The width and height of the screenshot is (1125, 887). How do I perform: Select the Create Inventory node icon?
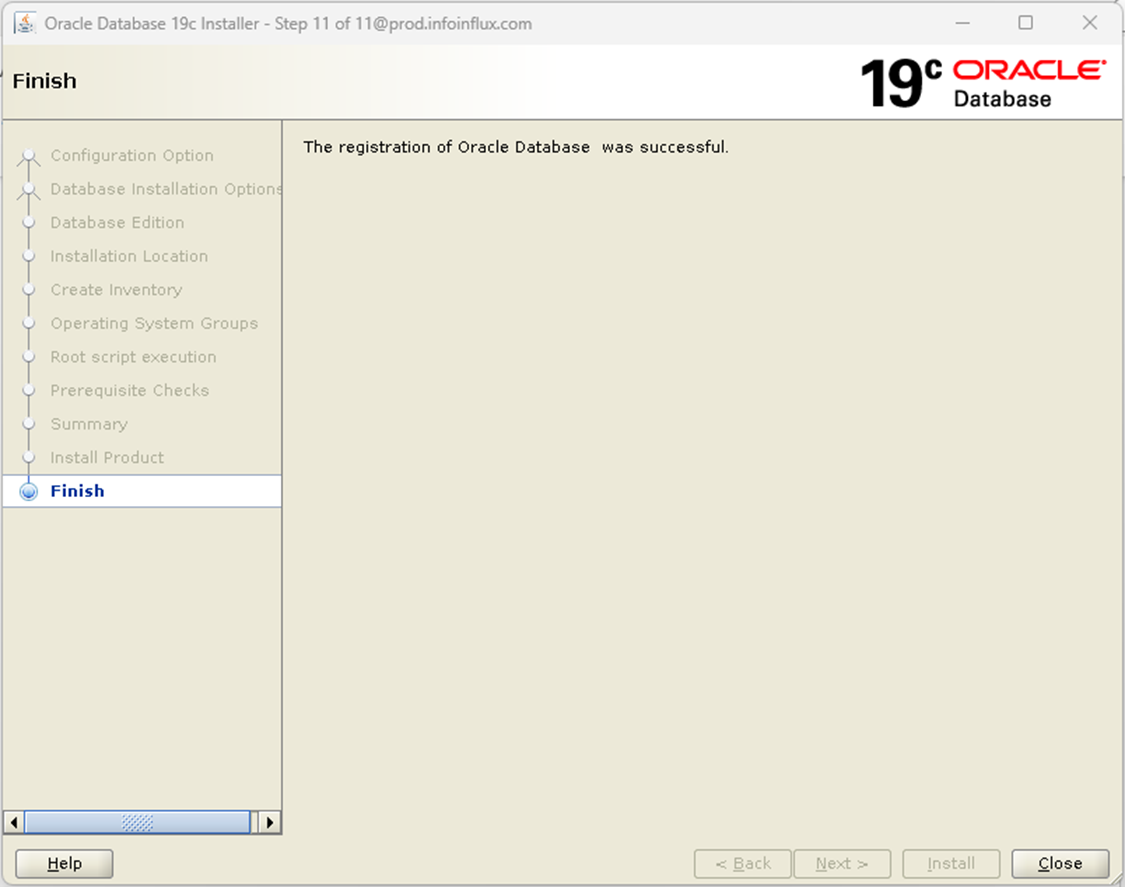(x=28, y=289)
